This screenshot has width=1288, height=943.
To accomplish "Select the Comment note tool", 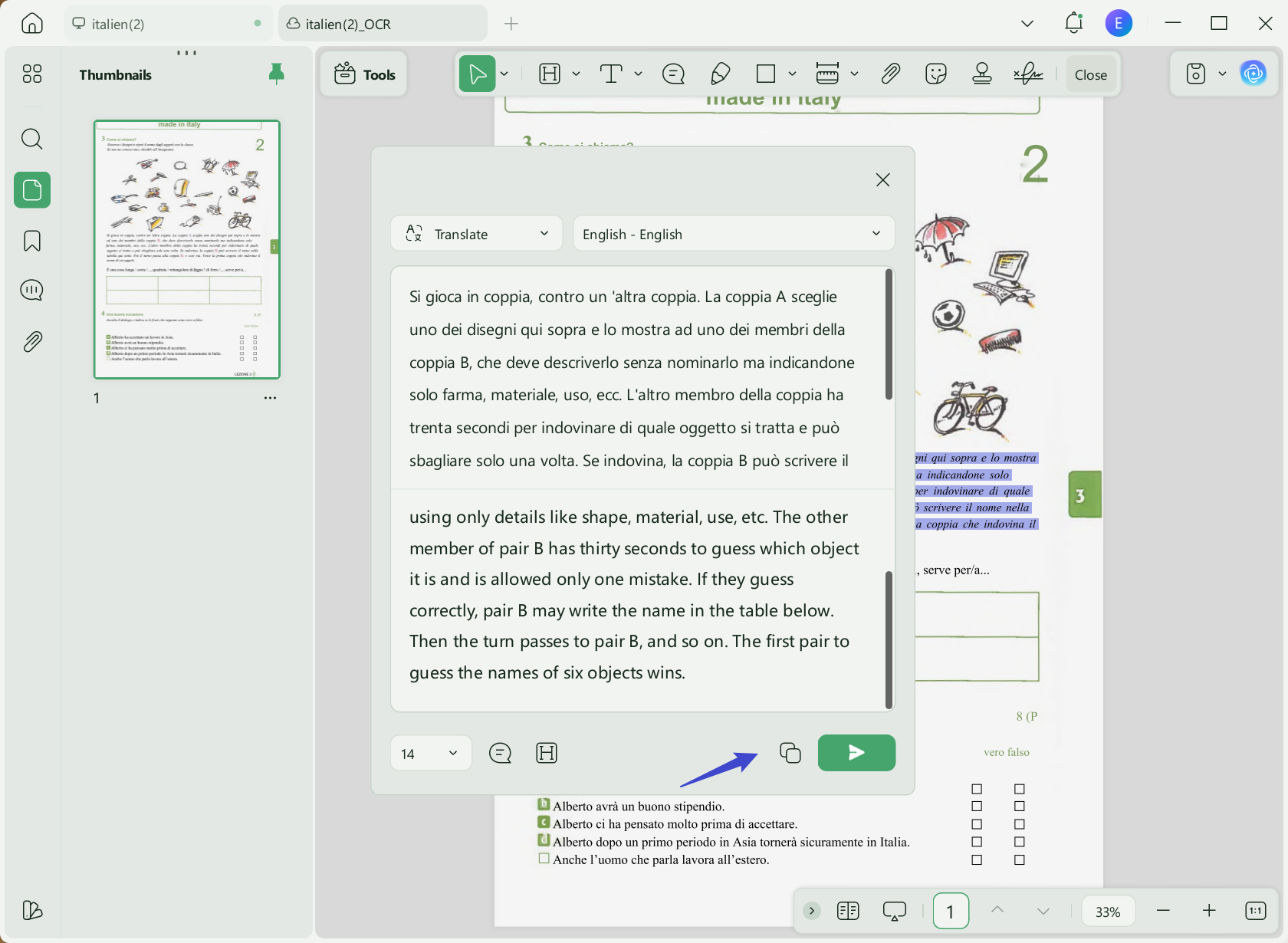I will [x=673, y=74].
